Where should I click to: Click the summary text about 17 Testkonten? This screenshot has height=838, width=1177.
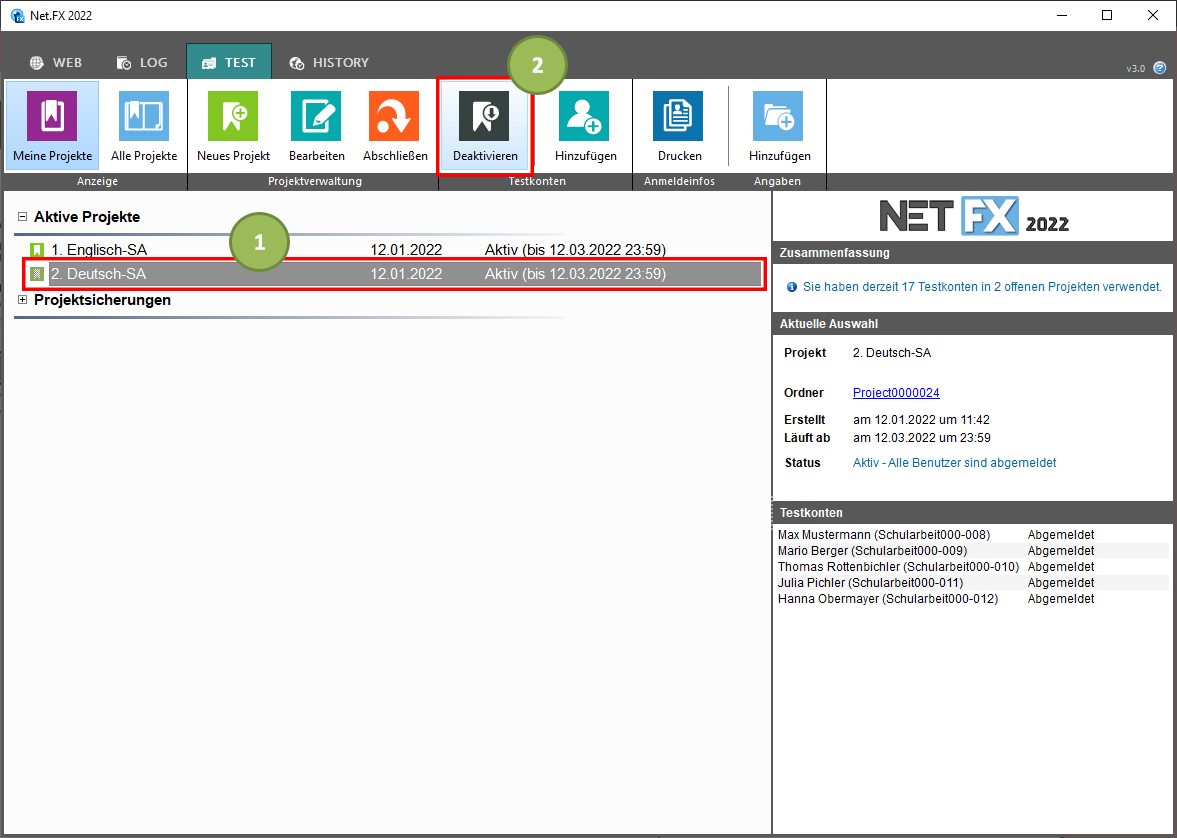pos(983,287)
